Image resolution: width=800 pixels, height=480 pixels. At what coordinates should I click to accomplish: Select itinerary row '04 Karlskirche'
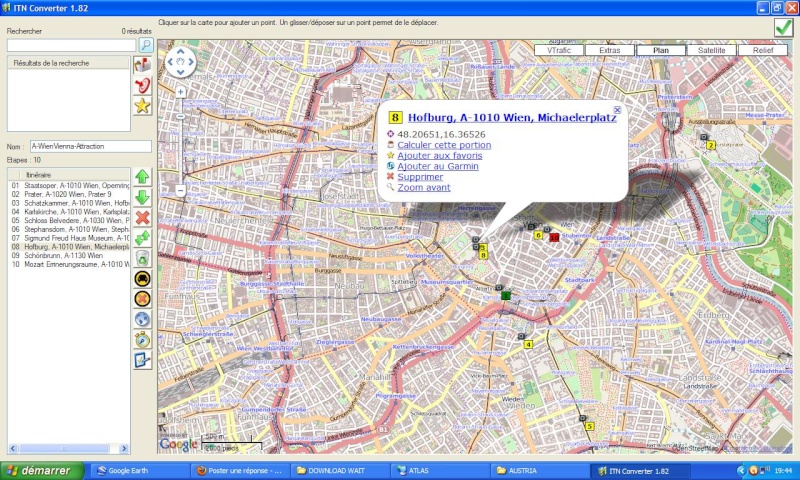69,212
